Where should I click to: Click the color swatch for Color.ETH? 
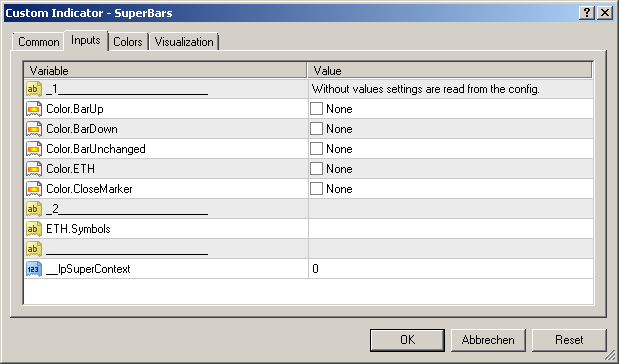tap(316, 169)
